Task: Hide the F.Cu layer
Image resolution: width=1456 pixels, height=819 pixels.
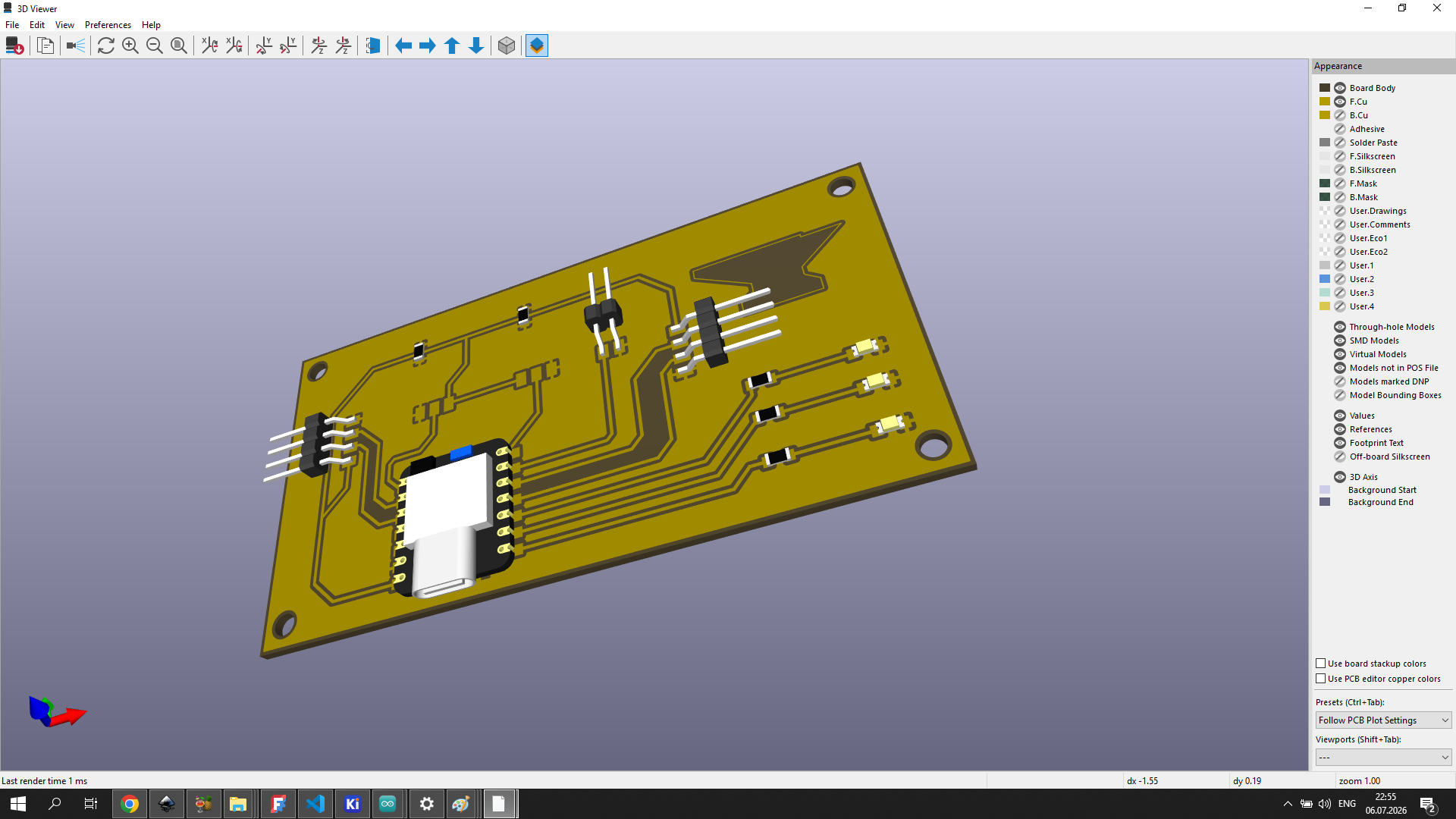Action: pyautogui.click(x=1340, y=102)
